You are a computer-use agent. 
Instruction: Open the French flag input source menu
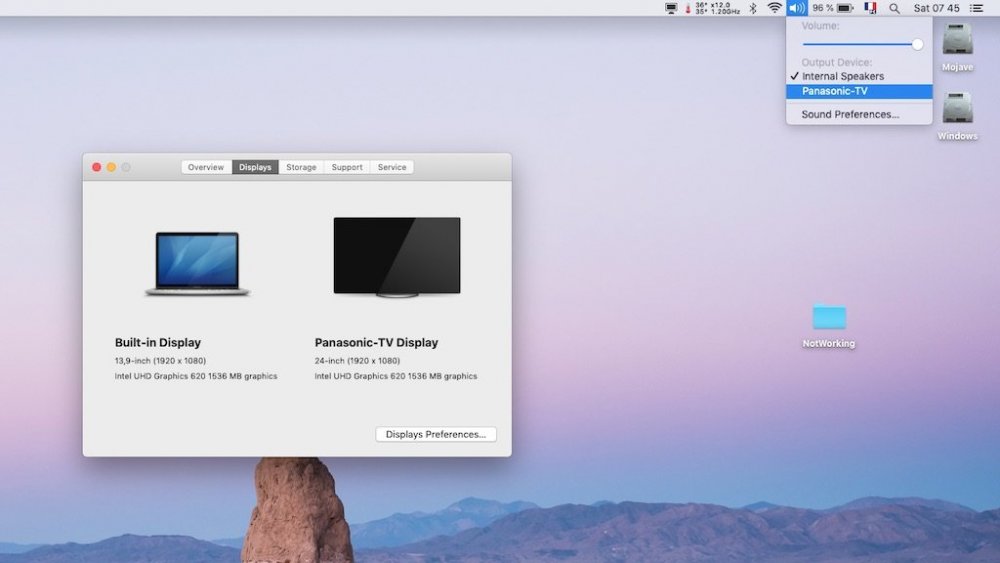tap(871, 8)
